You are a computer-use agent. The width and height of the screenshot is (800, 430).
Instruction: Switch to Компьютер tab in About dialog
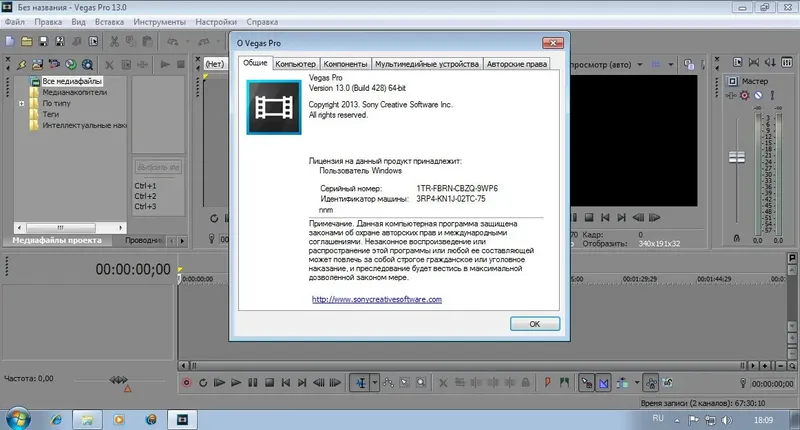(x=295, y=64)
